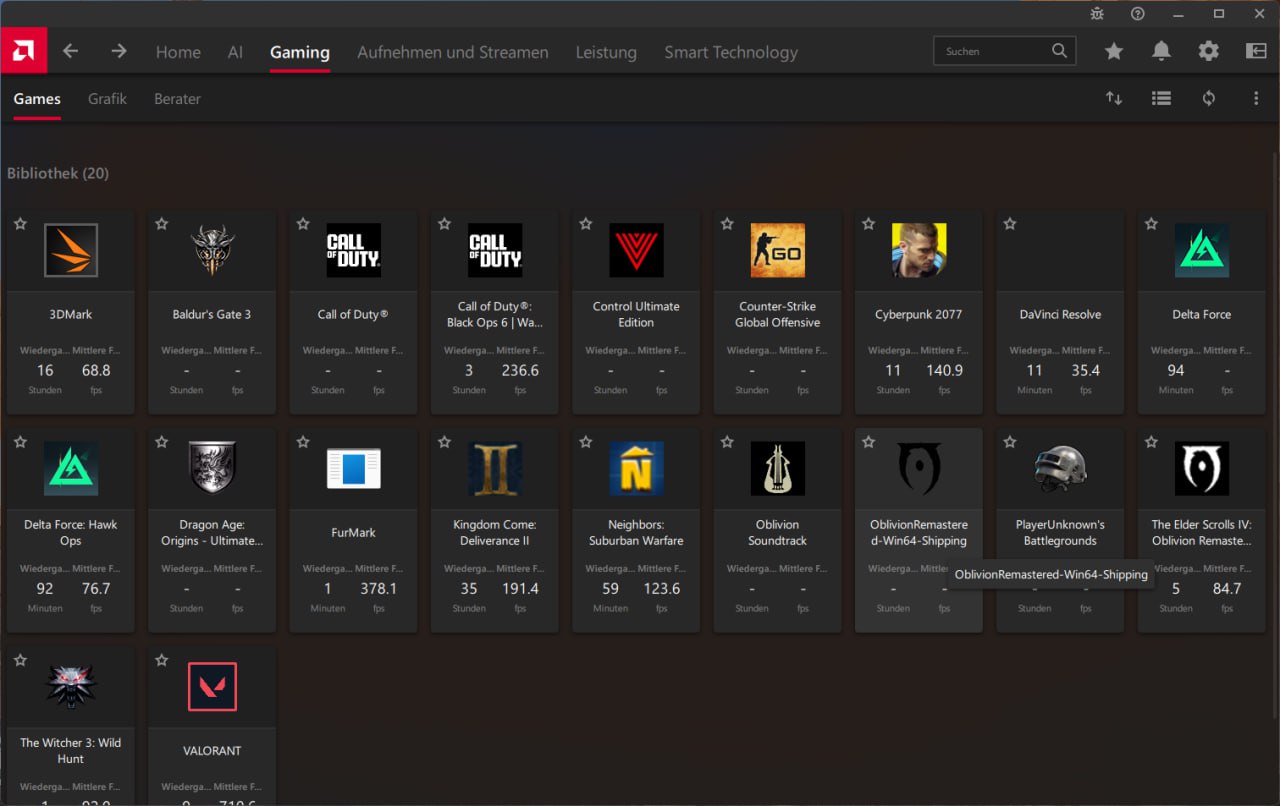Select the Games sub-tab
This screenshot has height=806, width=1280.
(37, 99)
